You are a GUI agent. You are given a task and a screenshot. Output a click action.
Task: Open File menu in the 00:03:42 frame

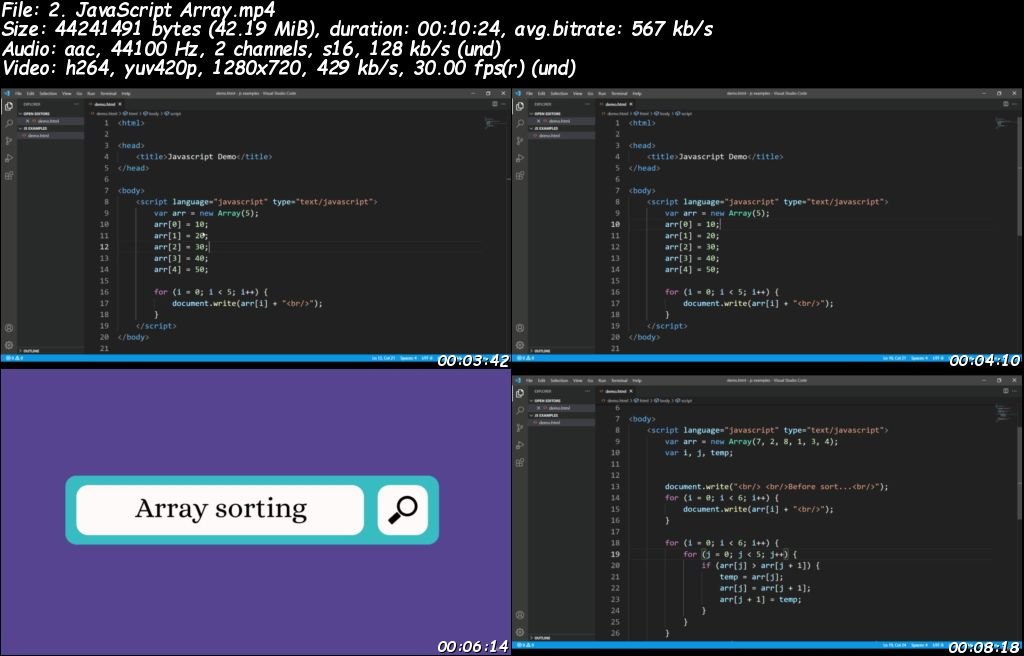[x=19, y=93]
